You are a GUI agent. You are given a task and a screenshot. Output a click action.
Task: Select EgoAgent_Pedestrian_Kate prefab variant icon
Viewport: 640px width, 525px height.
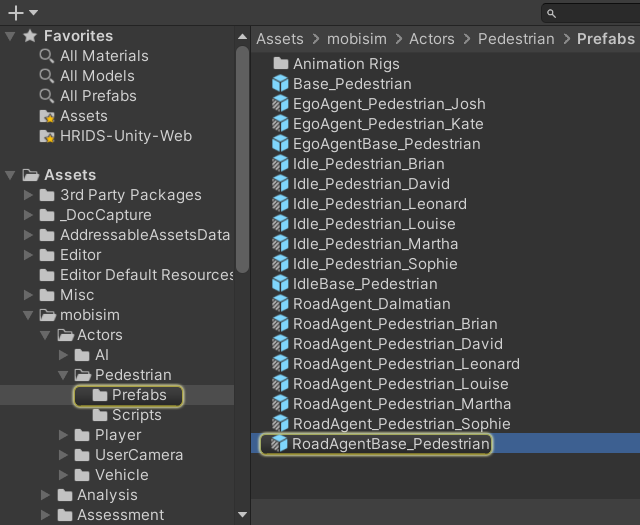[280, 124]
